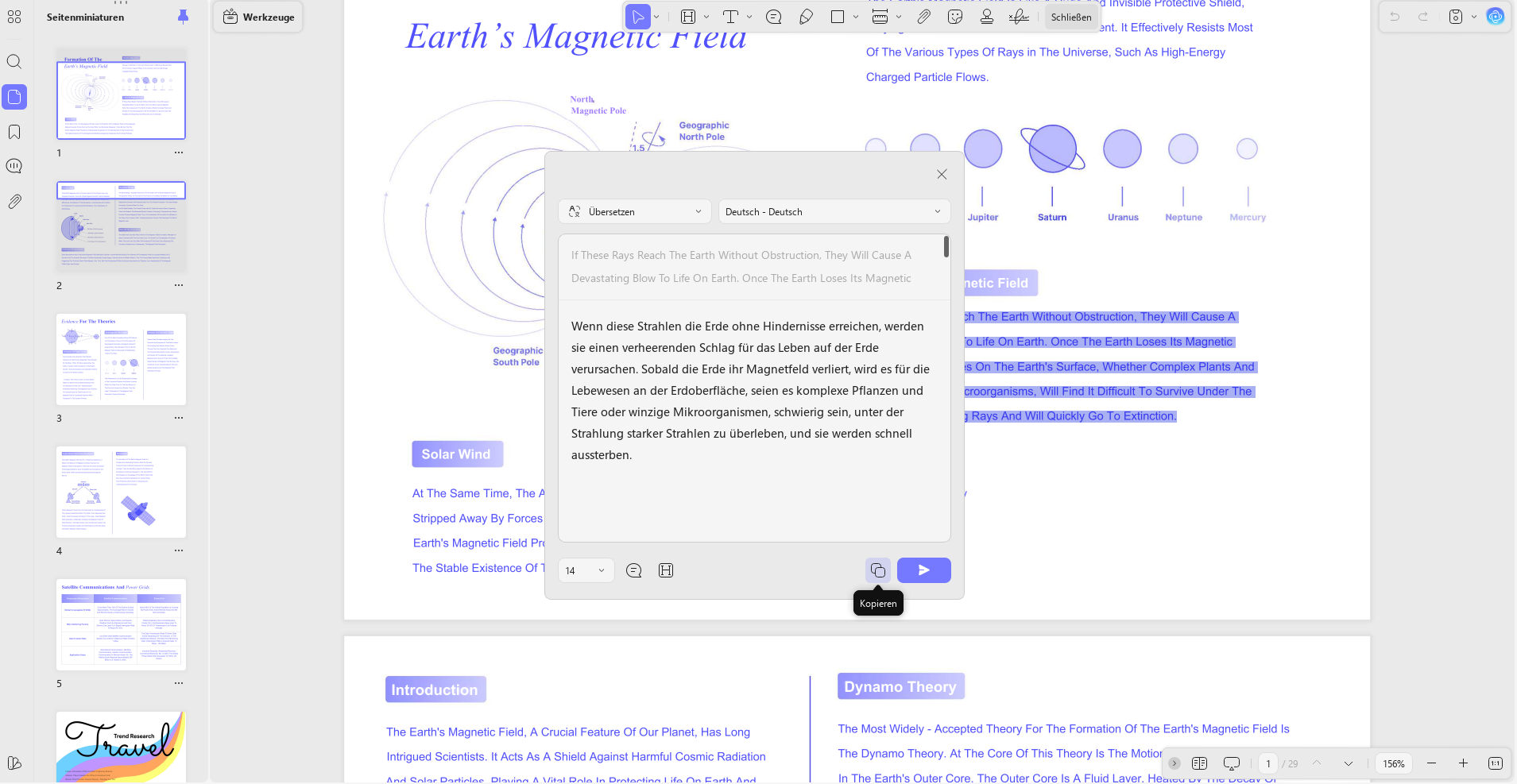Viewport: 1517px width, 784px height.
Task: Close the translation popup
Action: [x=942, y=174]
